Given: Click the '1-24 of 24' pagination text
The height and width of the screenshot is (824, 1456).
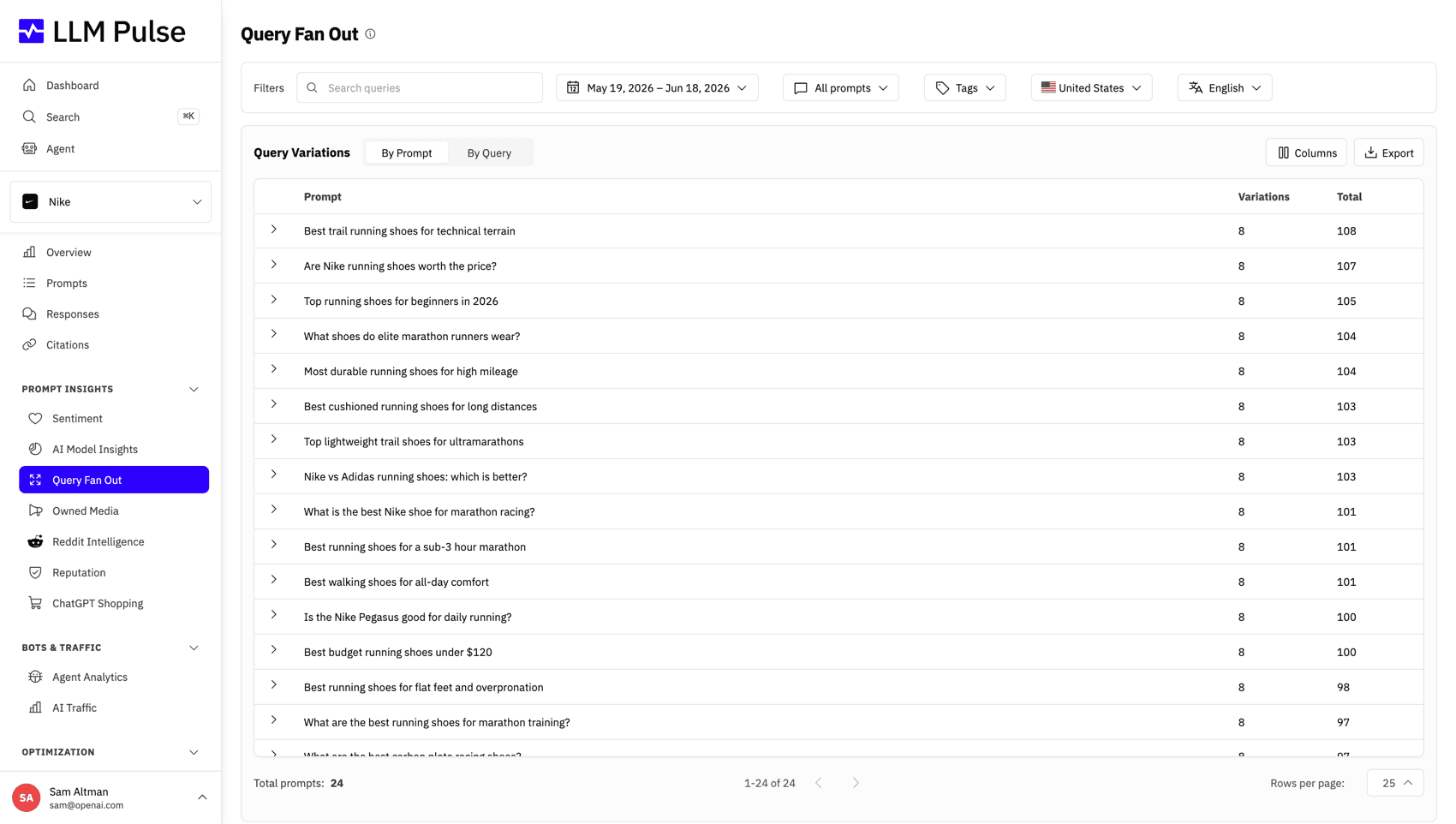Looking at the screenshot, I should click(x=770, y=783).
